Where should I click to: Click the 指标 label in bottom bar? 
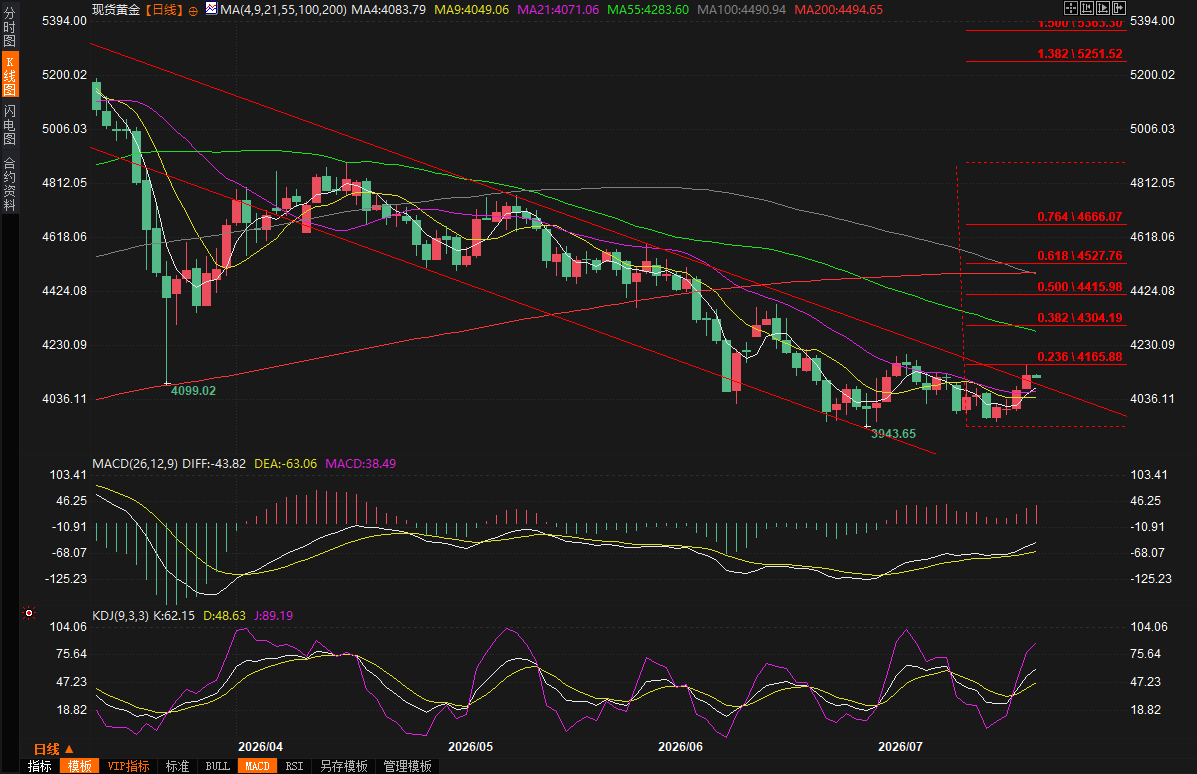(40, 766)
